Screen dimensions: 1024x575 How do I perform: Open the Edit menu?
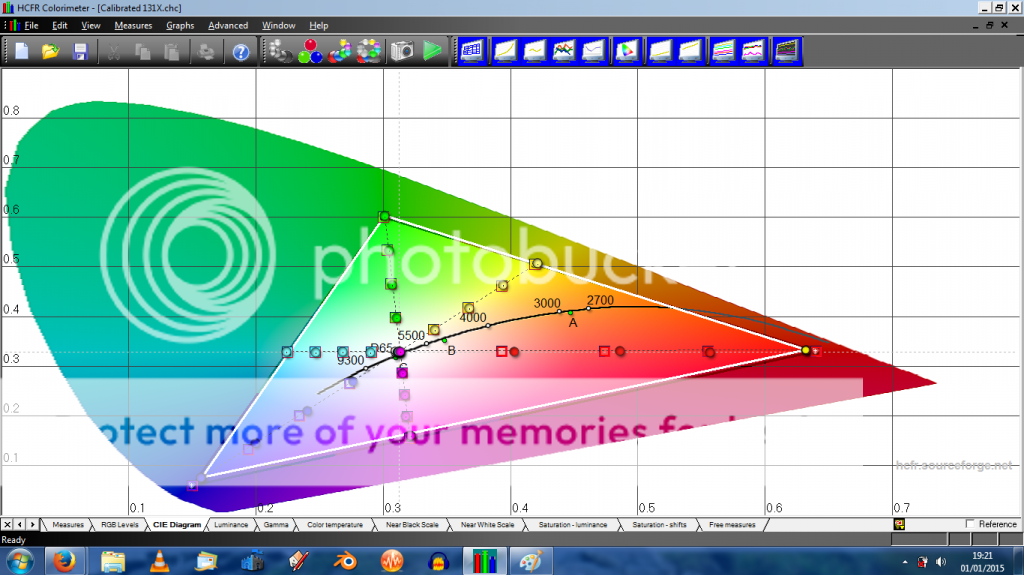coord(59,25)
